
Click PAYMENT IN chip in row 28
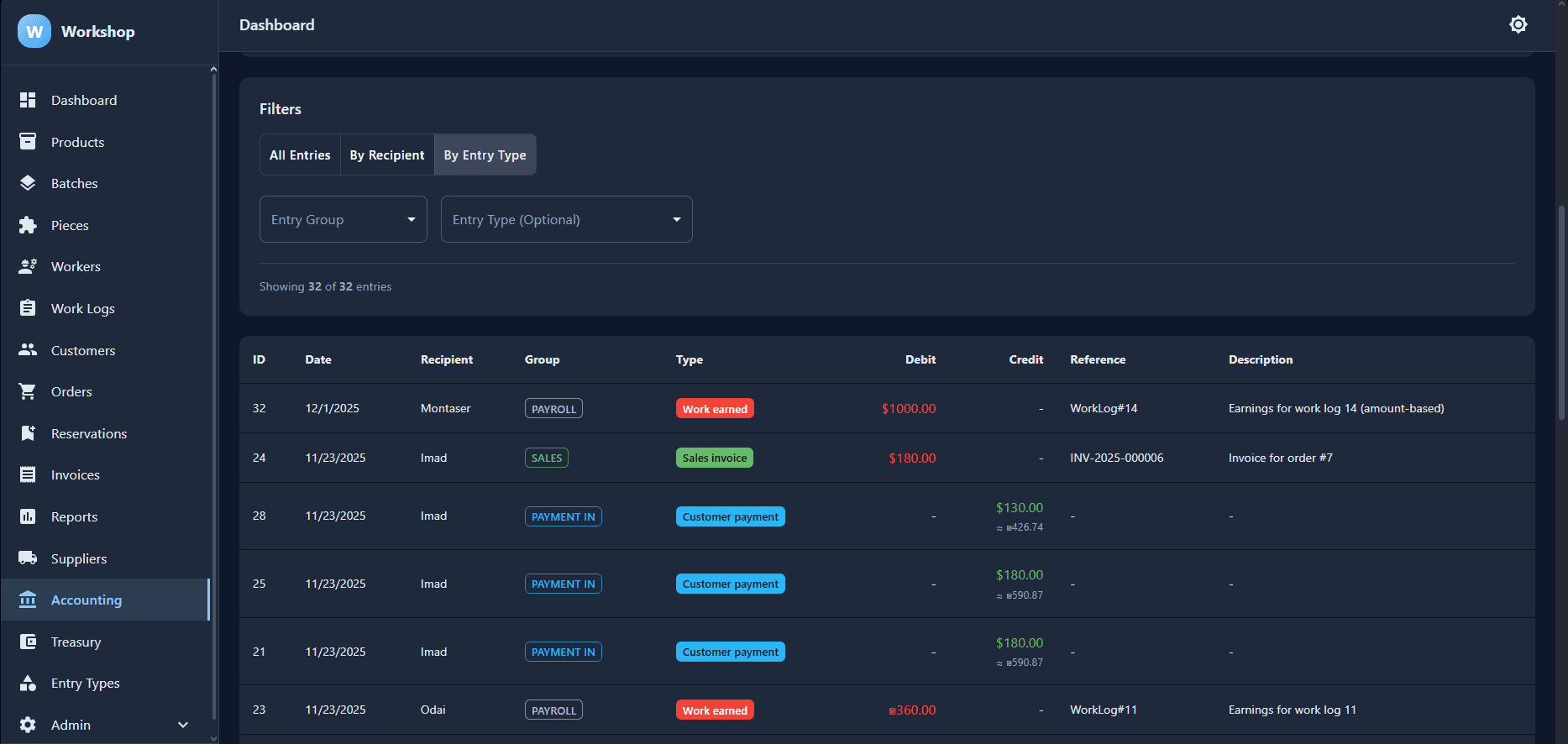[x=564, y=516]
